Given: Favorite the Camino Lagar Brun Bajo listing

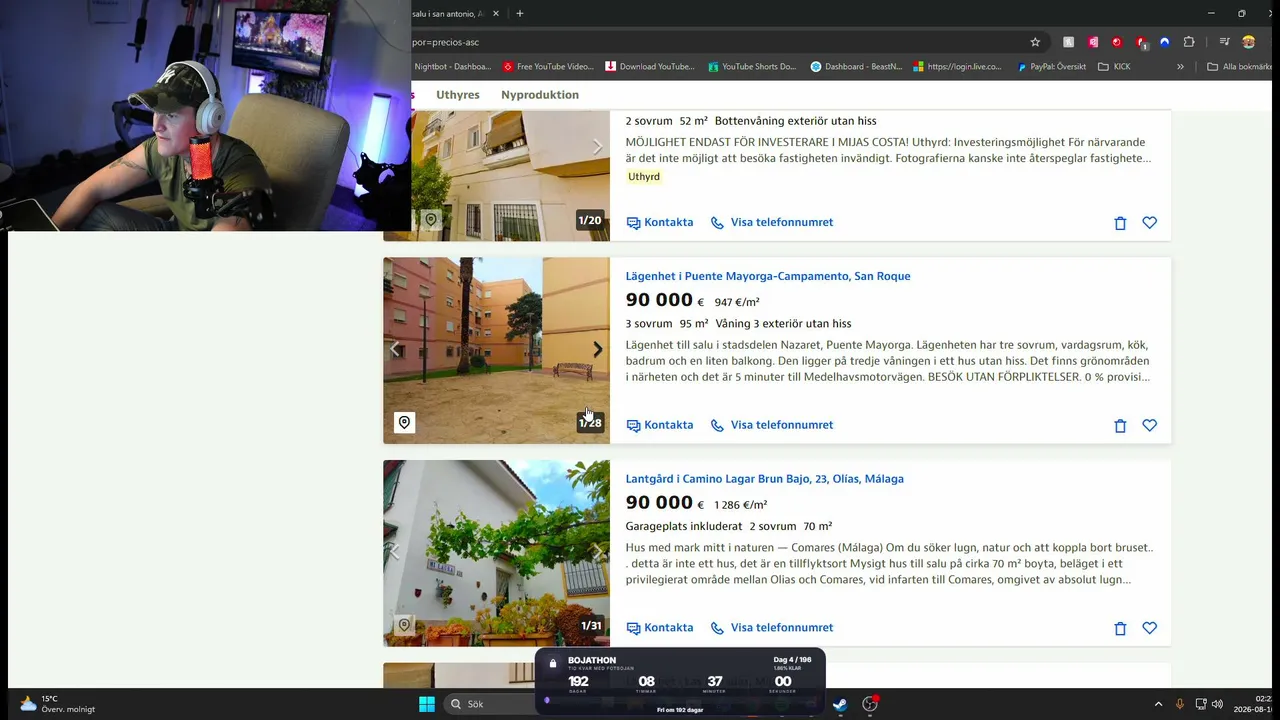Looking at the screenshot, I should (x=1149, y=628).
